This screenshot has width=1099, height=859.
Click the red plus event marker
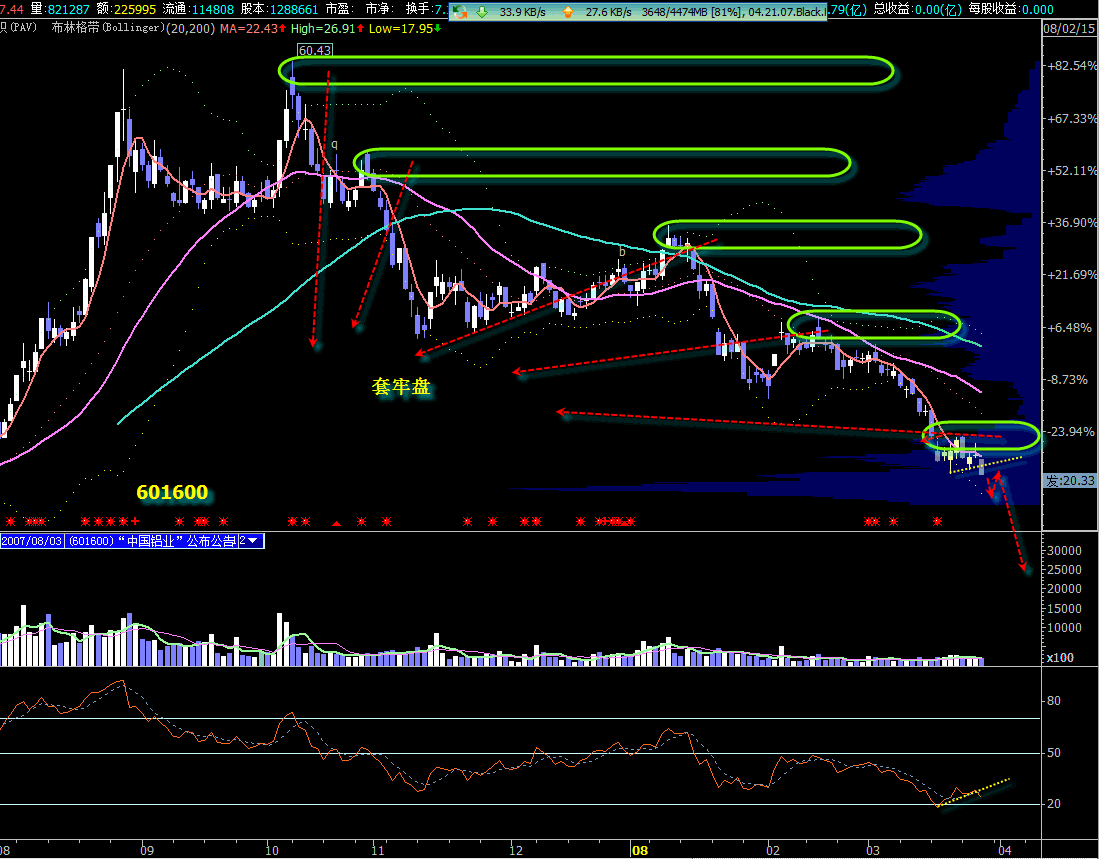point(135,521)
